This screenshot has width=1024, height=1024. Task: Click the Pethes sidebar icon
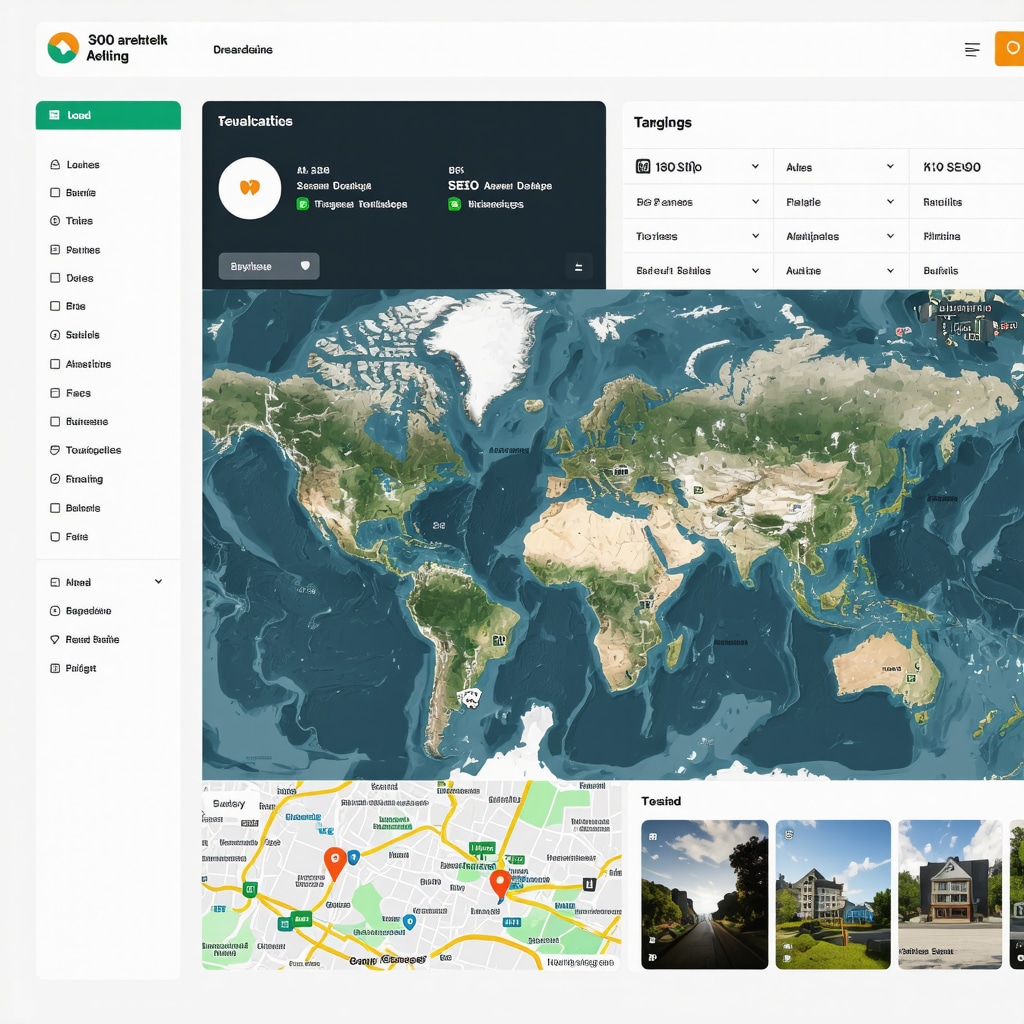click(x=55, y=249)
